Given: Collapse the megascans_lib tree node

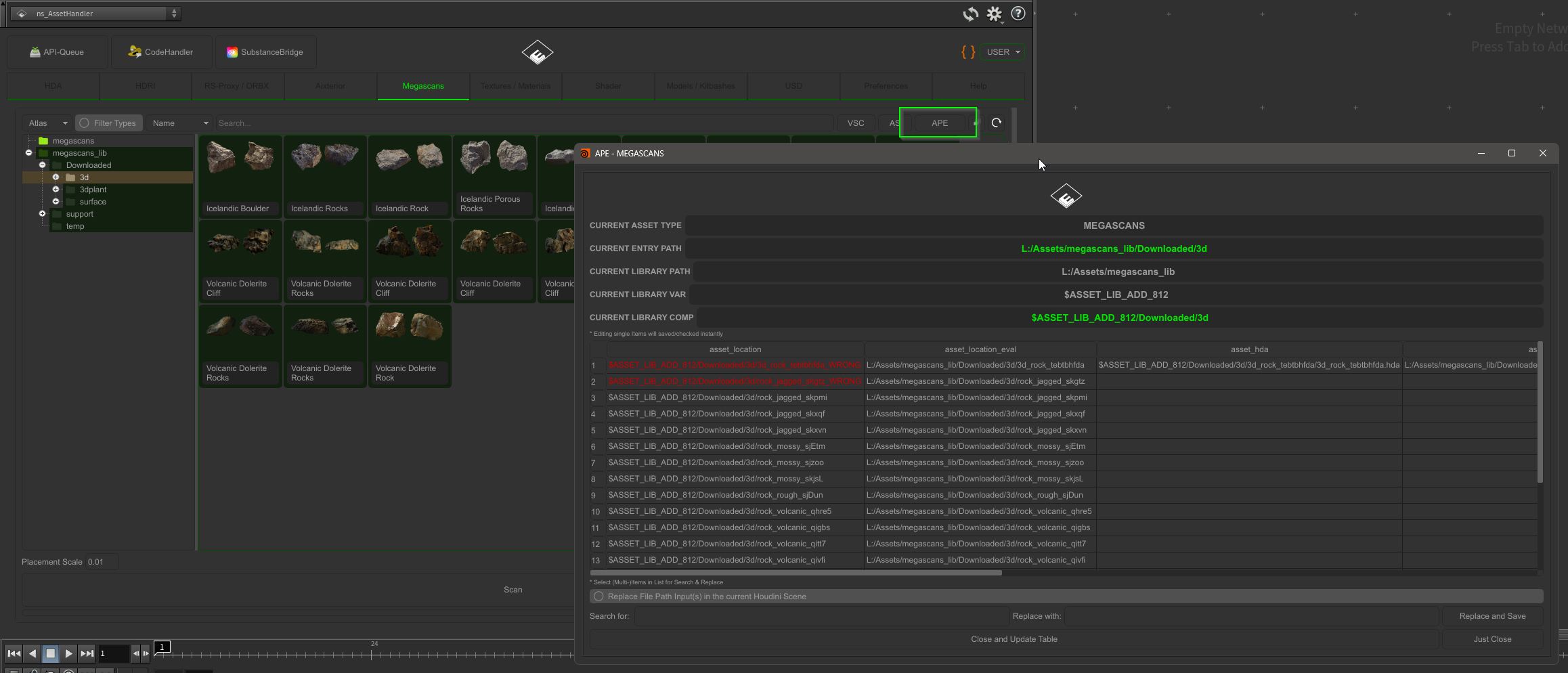Looking at the screenshot, I should (29, 153).
